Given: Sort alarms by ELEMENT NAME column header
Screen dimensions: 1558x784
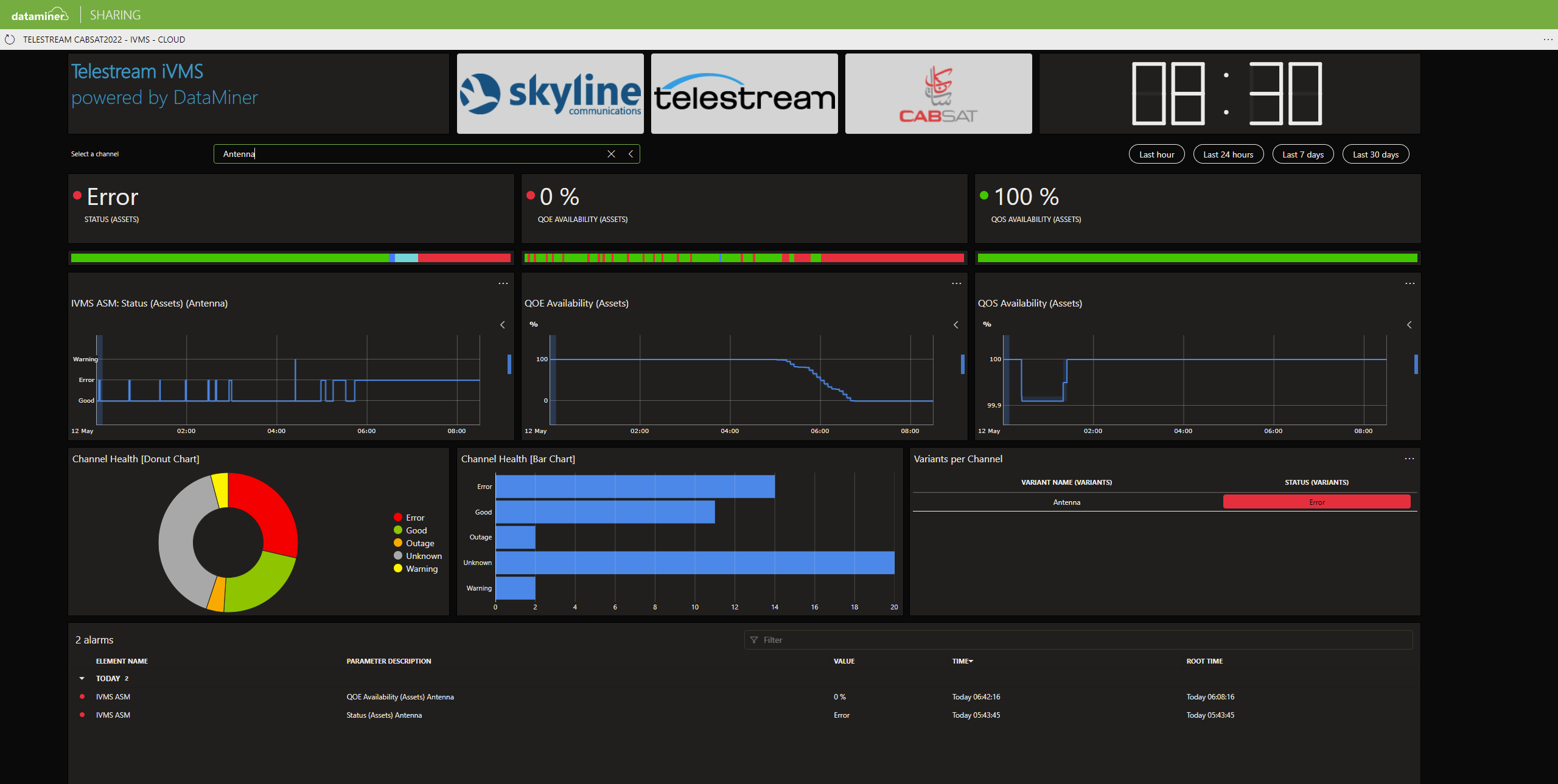Looking at the screenshot, I should [122, 661].
